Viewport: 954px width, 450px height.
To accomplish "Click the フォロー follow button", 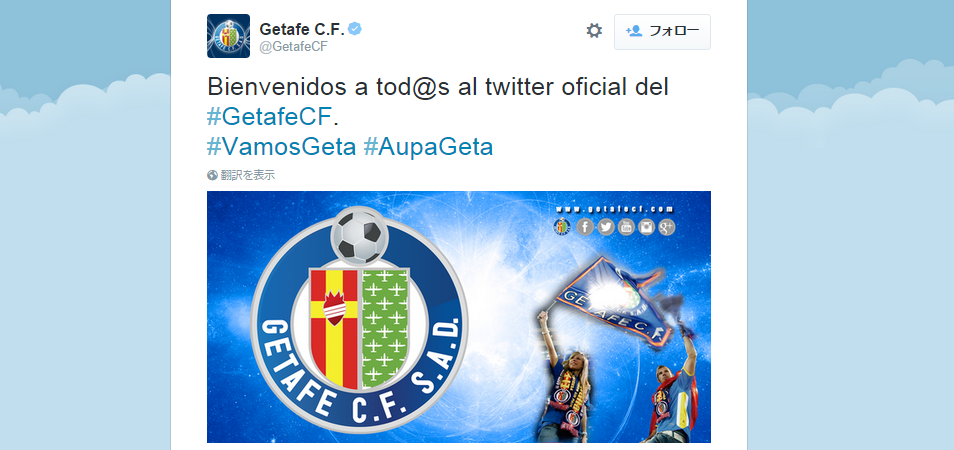I will 662,32.
